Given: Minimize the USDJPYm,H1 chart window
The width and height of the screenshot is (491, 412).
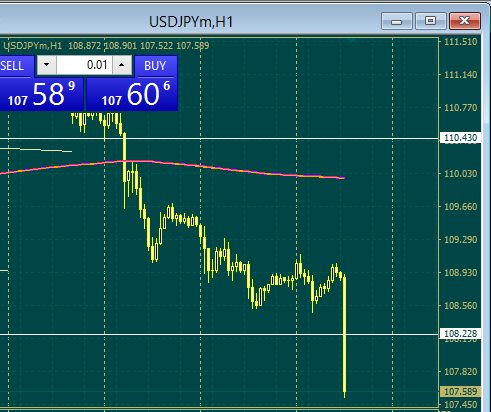Looking at the screenshot, I should coord(397,21).
